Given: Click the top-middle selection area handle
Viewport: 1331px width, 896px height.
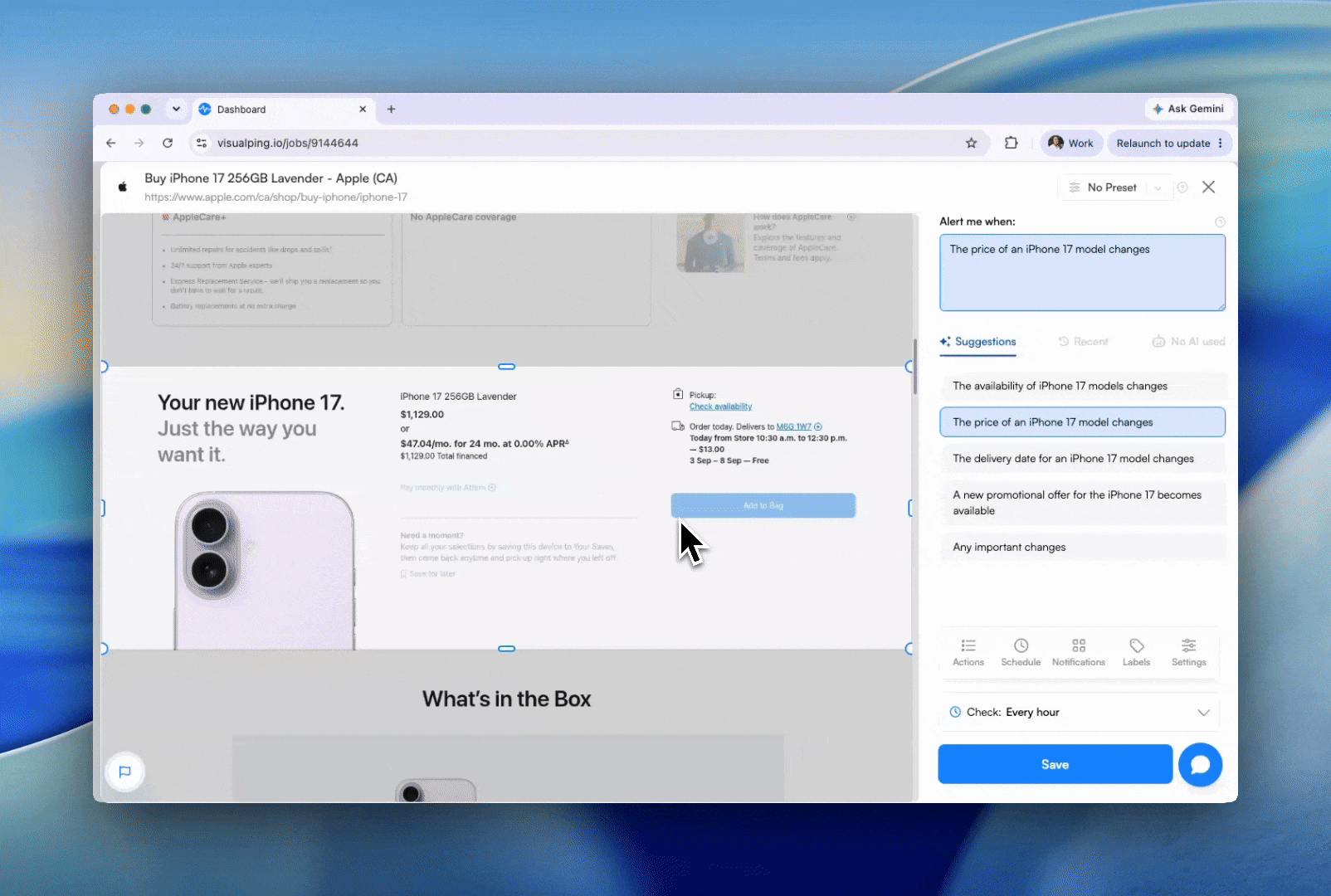Looking at the screenshot, I should (506, 367).
